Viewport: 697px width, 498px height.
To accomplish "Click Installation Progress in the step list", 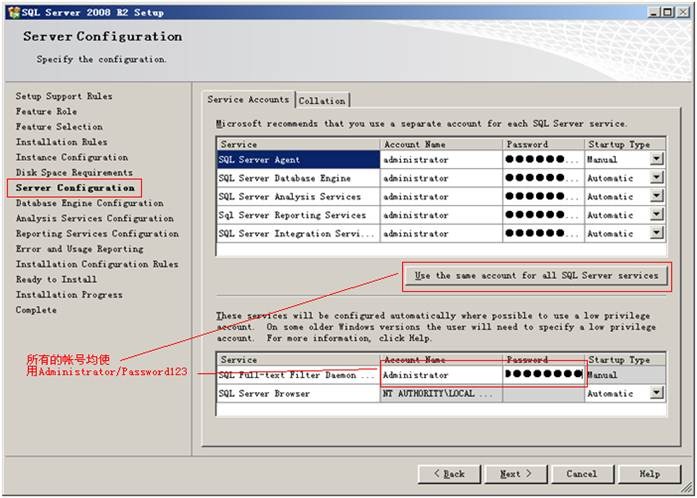I will tap(69, 295).
